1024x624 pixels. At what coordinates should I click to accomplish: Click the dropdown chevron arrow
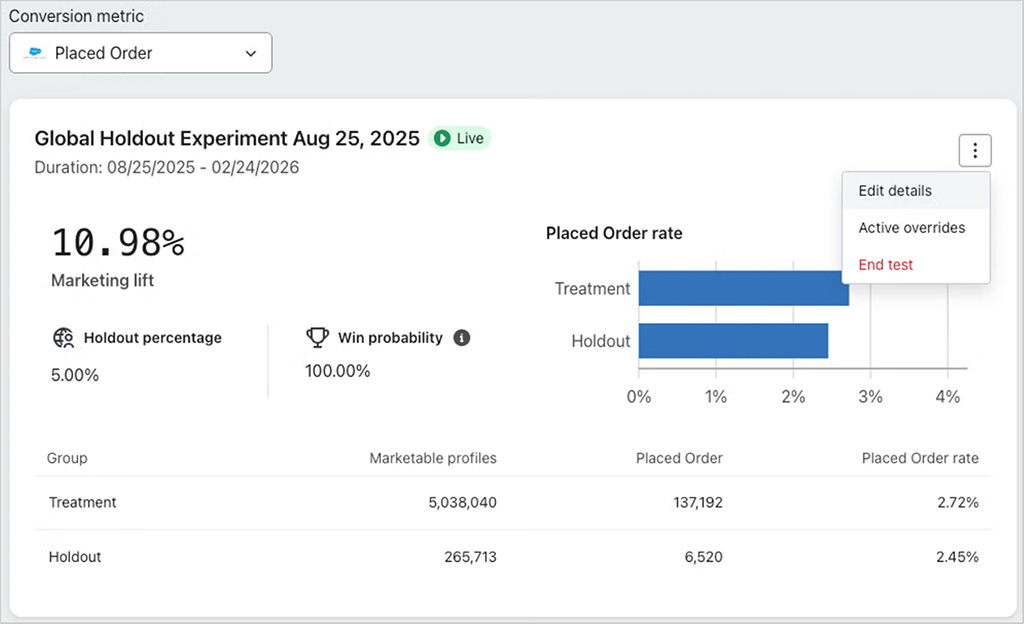[x=251, y=54]
